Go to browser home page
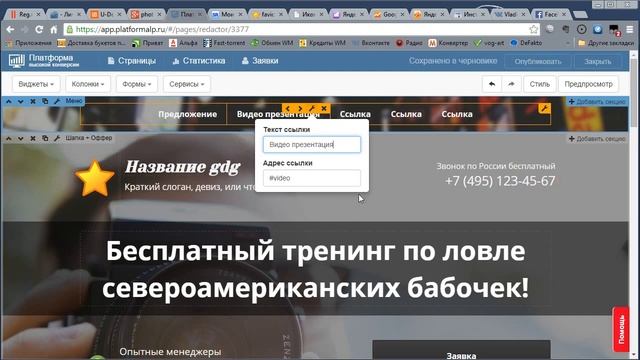Screen dimensions: 640x360 pos(53,29)
